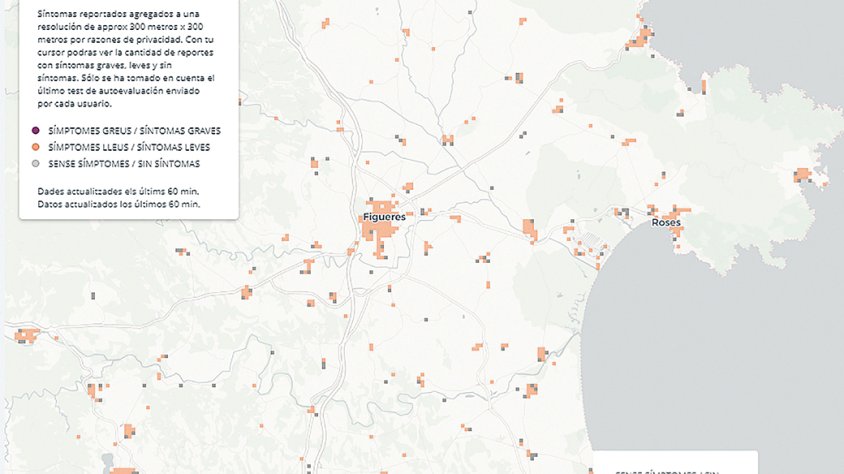The height and width of the screenshot is (474, 844).
Task: Click the Figueres city label on the map
Action: point(384,216)
